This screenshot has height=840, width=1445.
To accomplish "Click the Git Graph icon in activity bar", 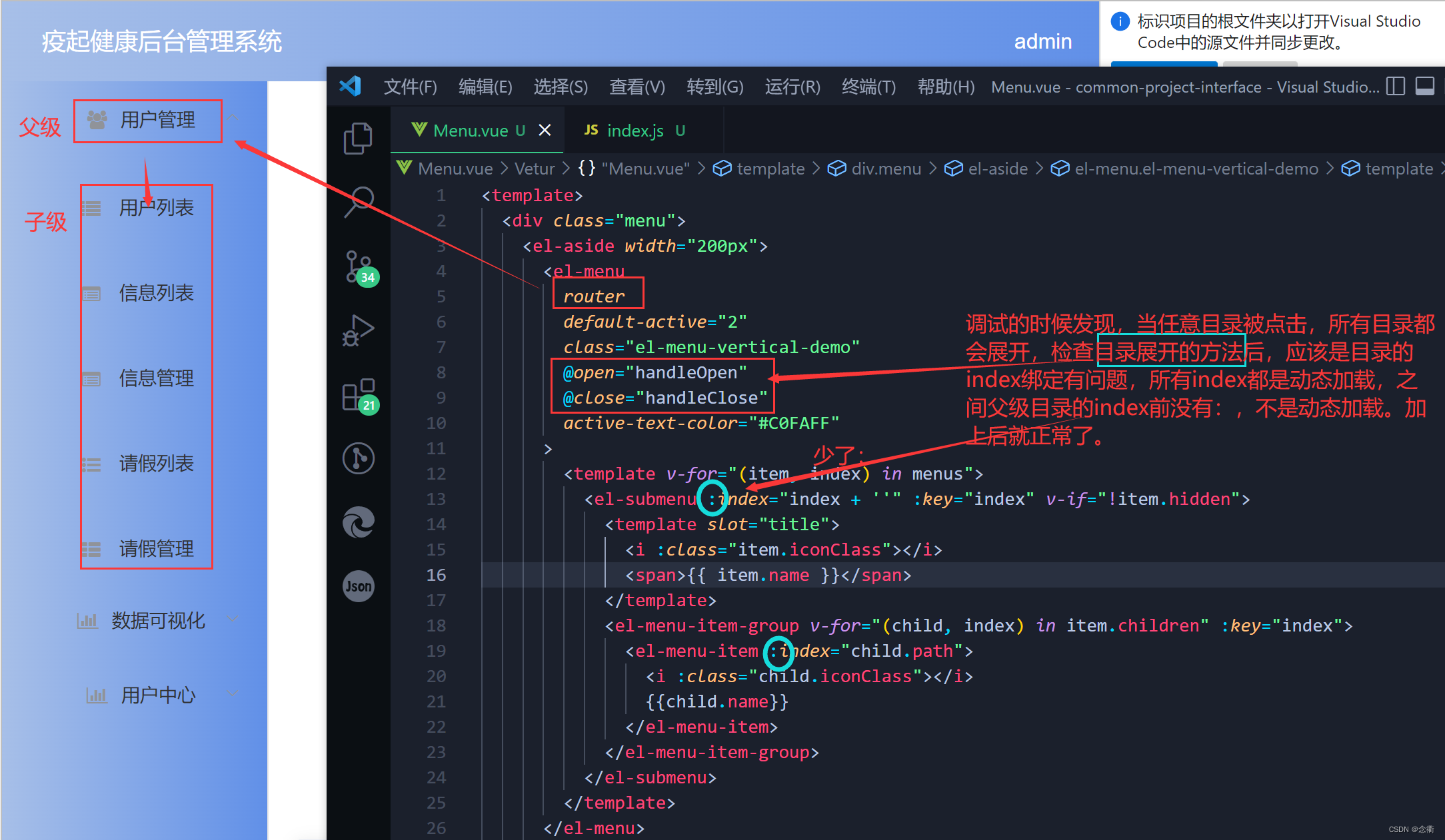I will 359,458.
